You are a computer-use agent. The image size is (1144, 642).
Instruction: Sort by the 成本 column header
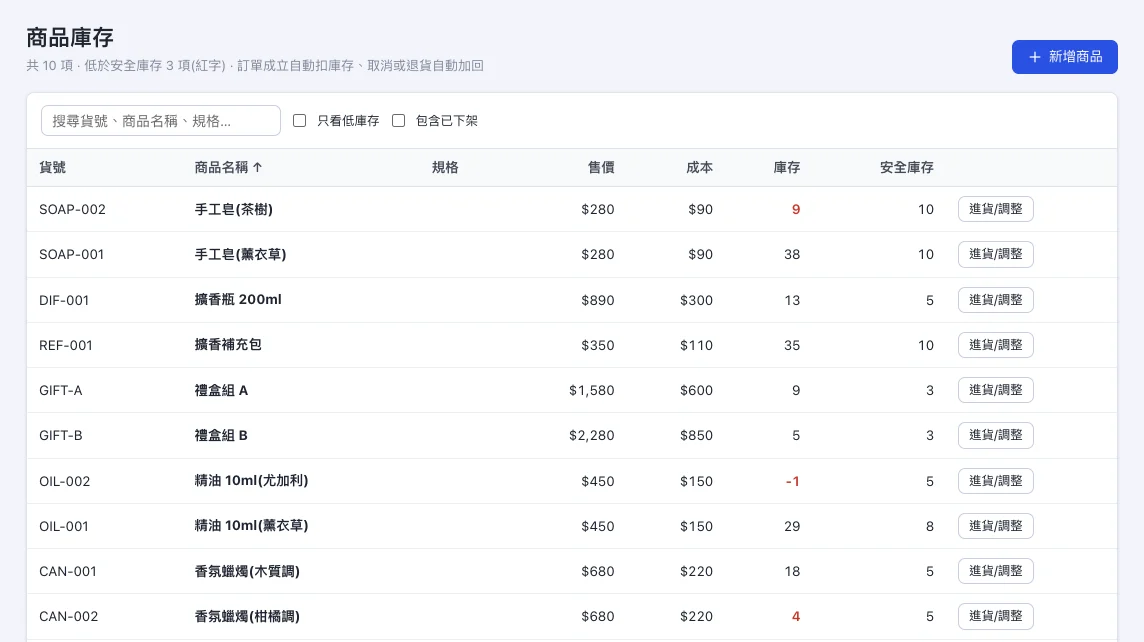click(x=699, y=167)
